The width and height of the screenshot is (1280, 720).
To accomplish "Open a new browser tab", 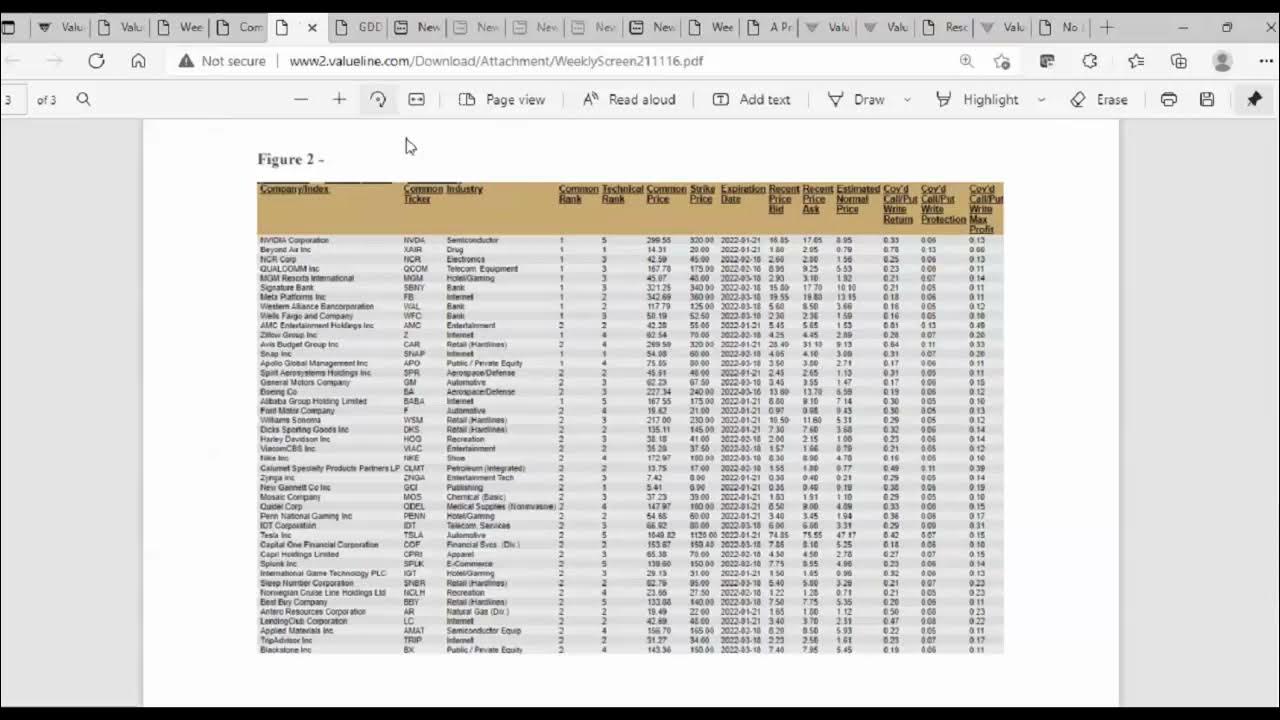I will [1106, 28].
